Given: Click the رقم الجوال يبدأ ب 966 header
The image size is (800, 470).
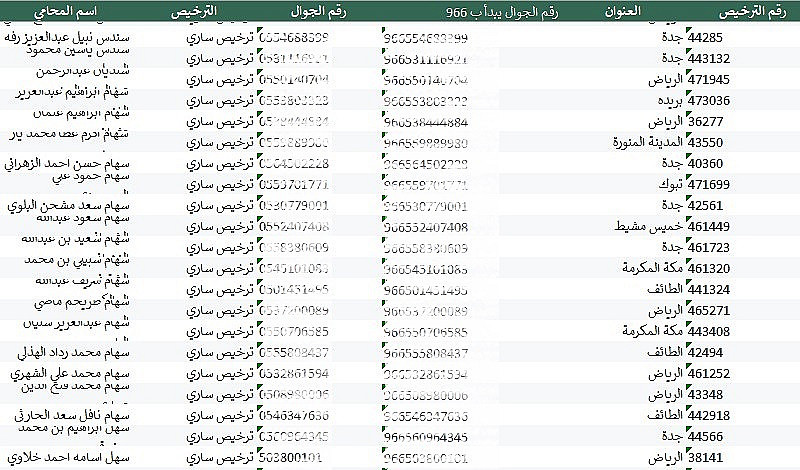Looking at the screenshot, I should pyautogui.click(x=502, y=12).
